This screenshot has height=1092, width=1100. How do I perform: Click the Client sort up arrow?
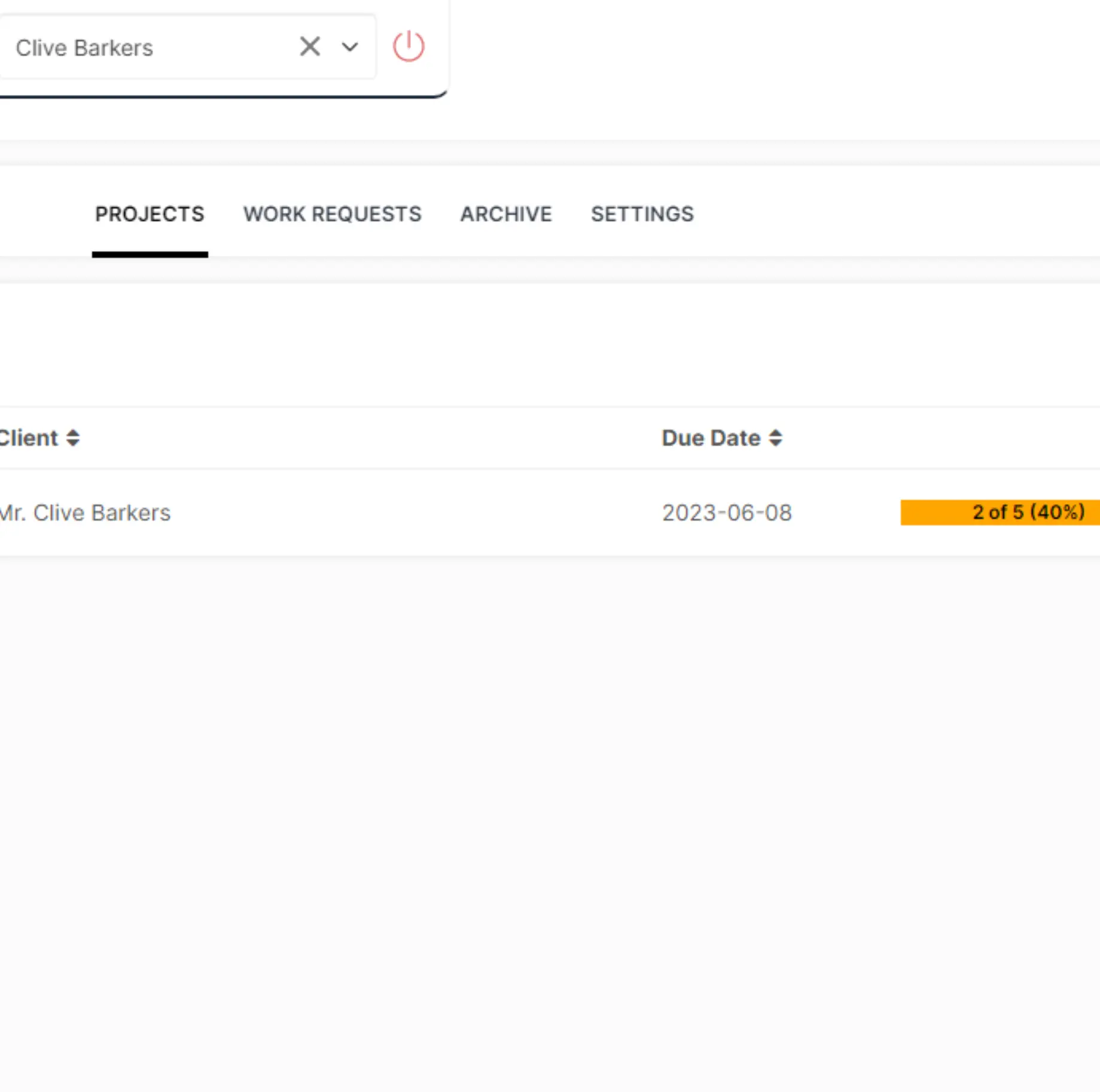[x=73, y=432]
